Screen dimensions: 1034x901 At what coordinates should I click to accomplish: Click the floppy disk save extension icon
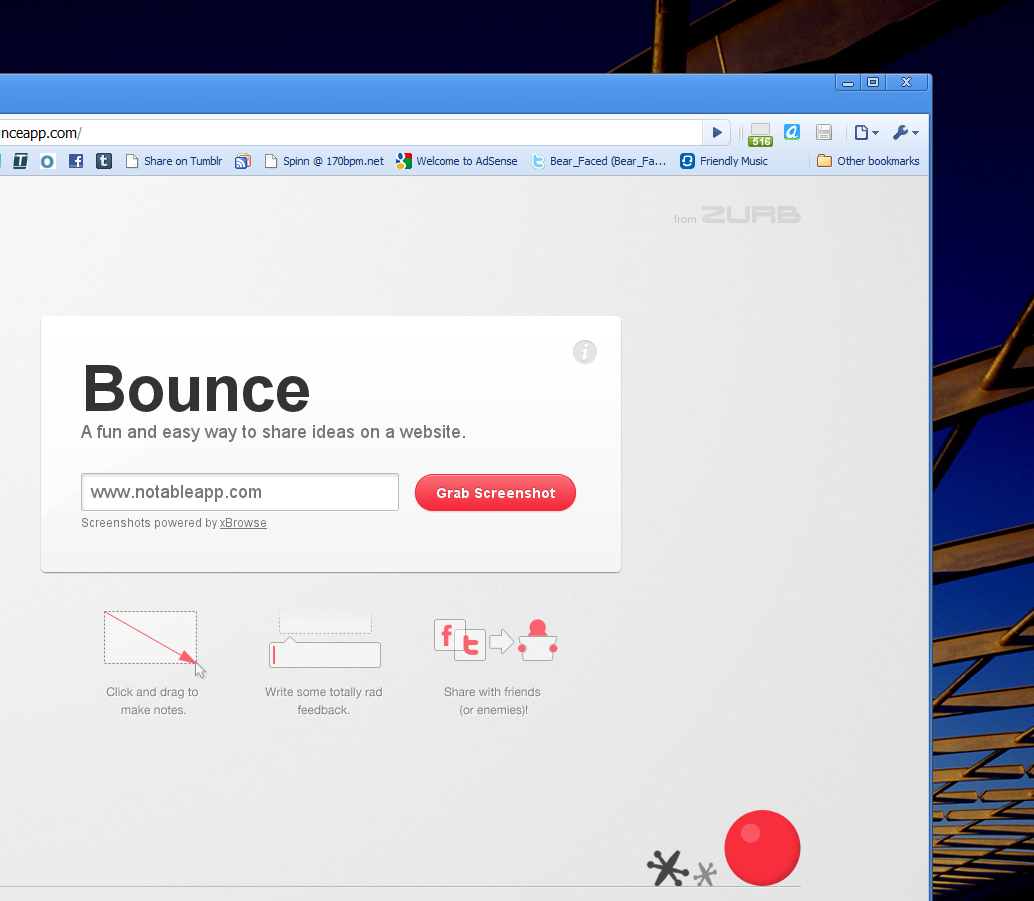pos(824,133)
